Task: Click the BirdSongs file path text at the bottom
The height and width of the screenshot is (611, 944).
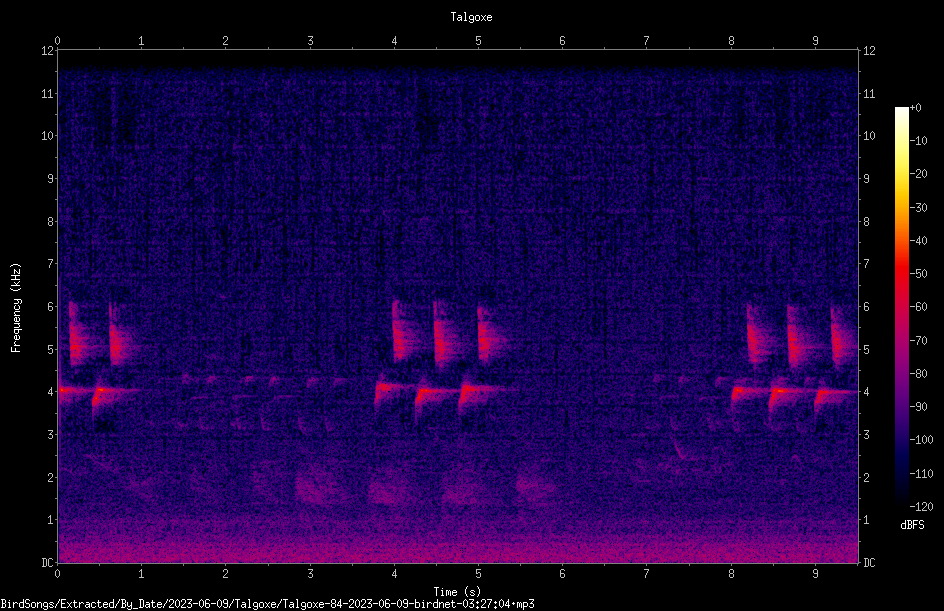Action: point(267,604)
